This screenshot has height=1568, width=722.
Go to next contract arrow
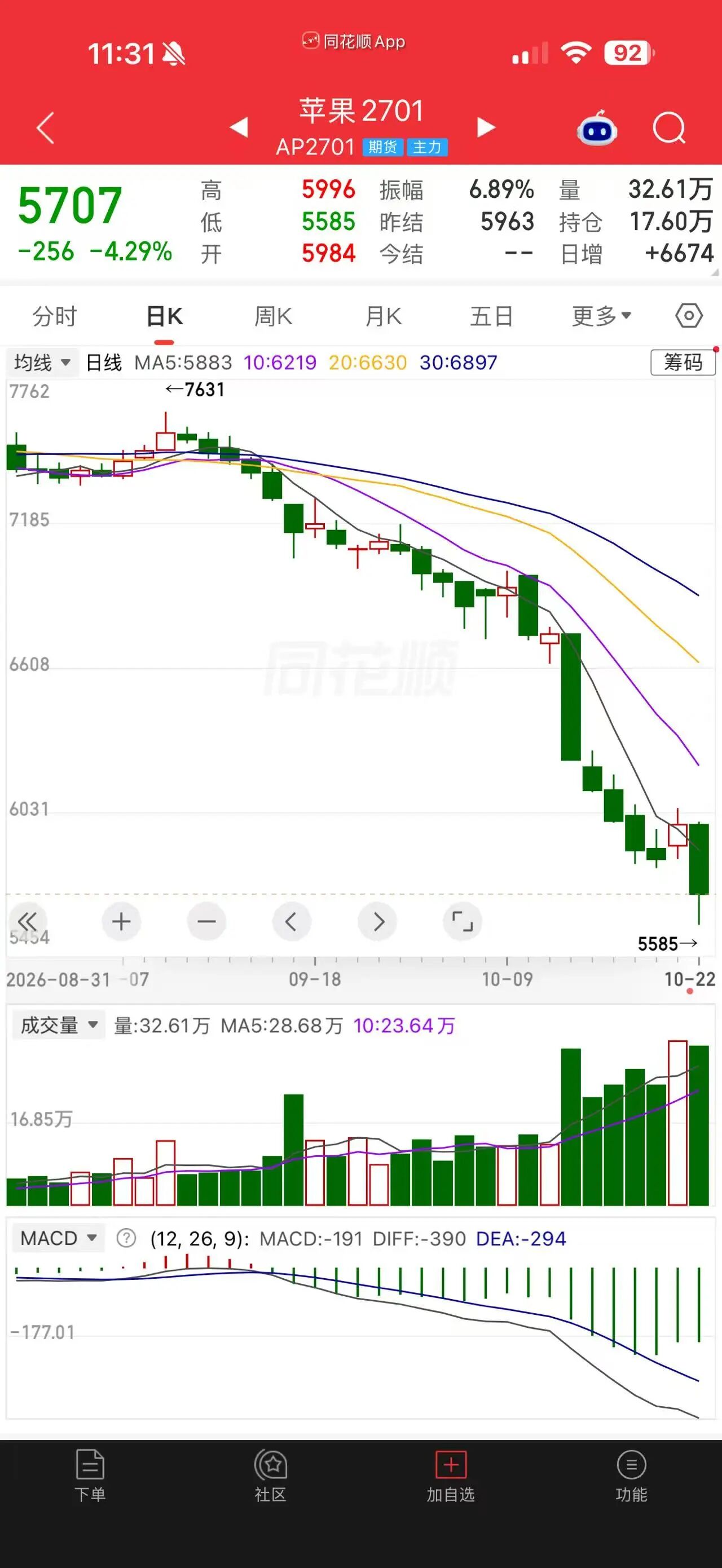pos(486,128)
